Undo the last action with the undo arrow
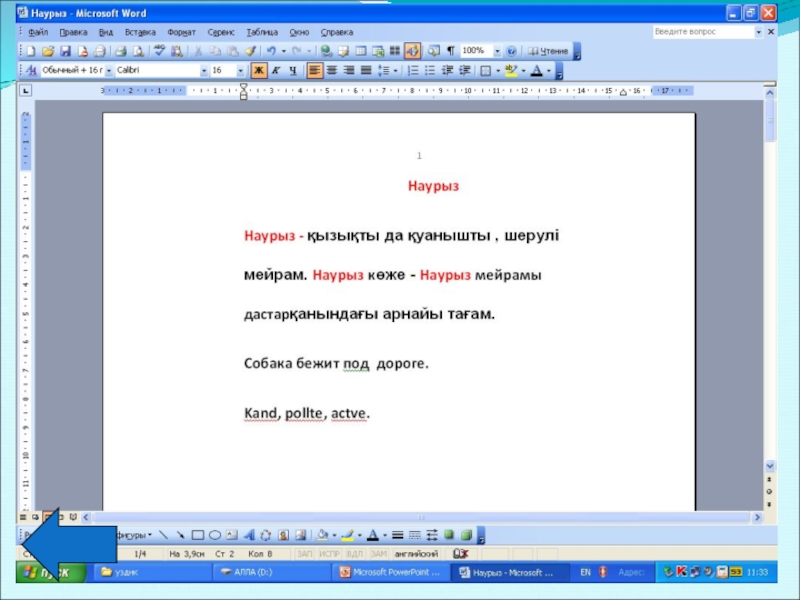 click(x=271, y=51)
